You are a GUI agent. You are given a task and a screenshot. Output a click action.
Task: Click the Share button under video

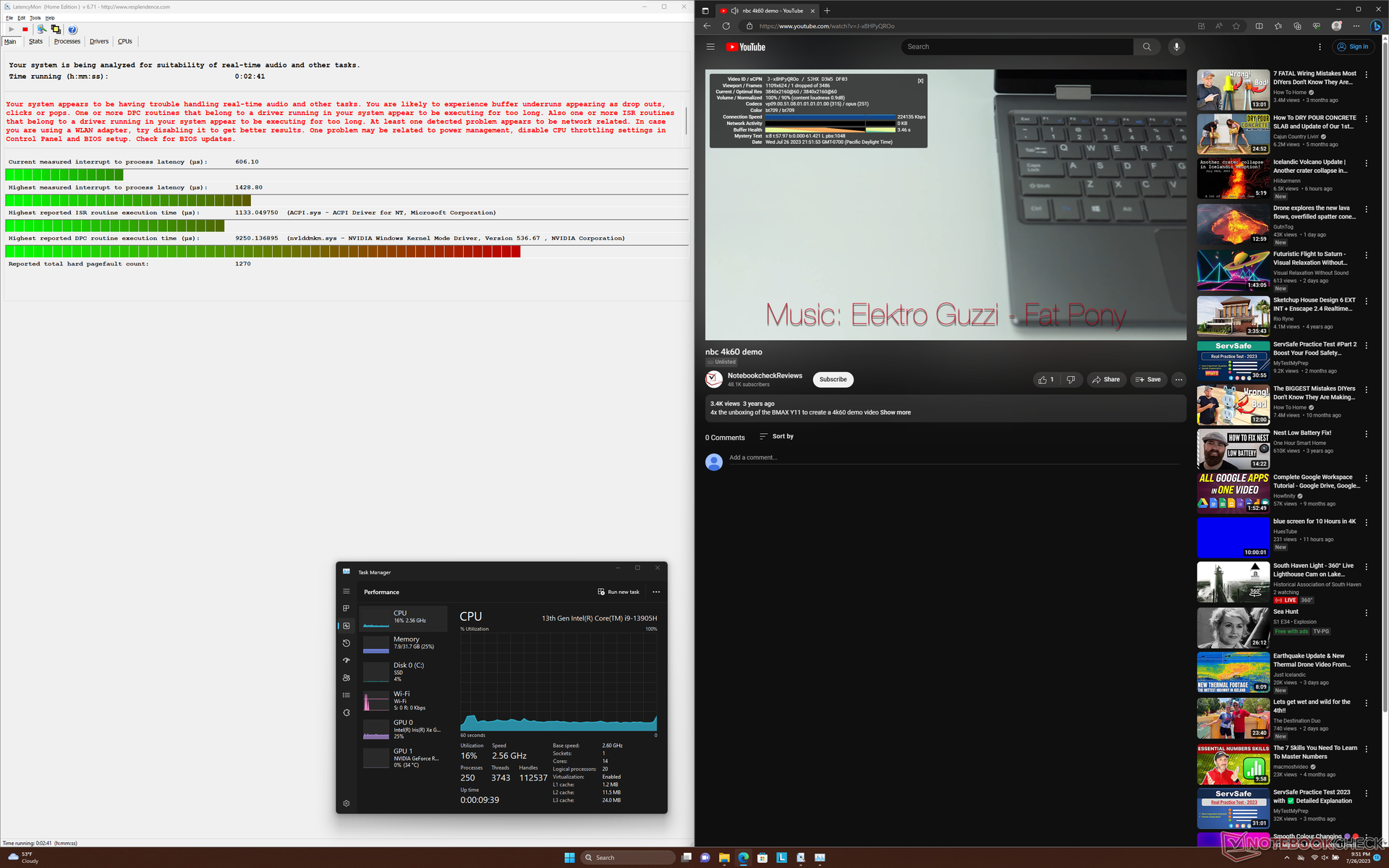tap(1106, 380)
